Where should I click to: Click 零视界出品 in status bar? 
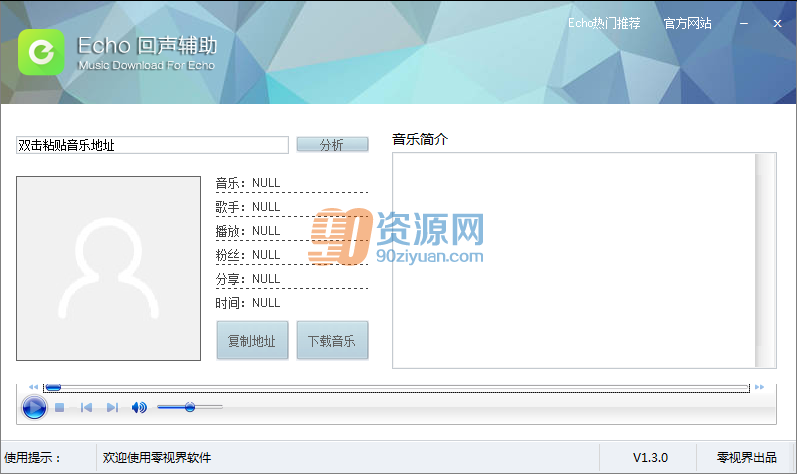pos(747,458)
